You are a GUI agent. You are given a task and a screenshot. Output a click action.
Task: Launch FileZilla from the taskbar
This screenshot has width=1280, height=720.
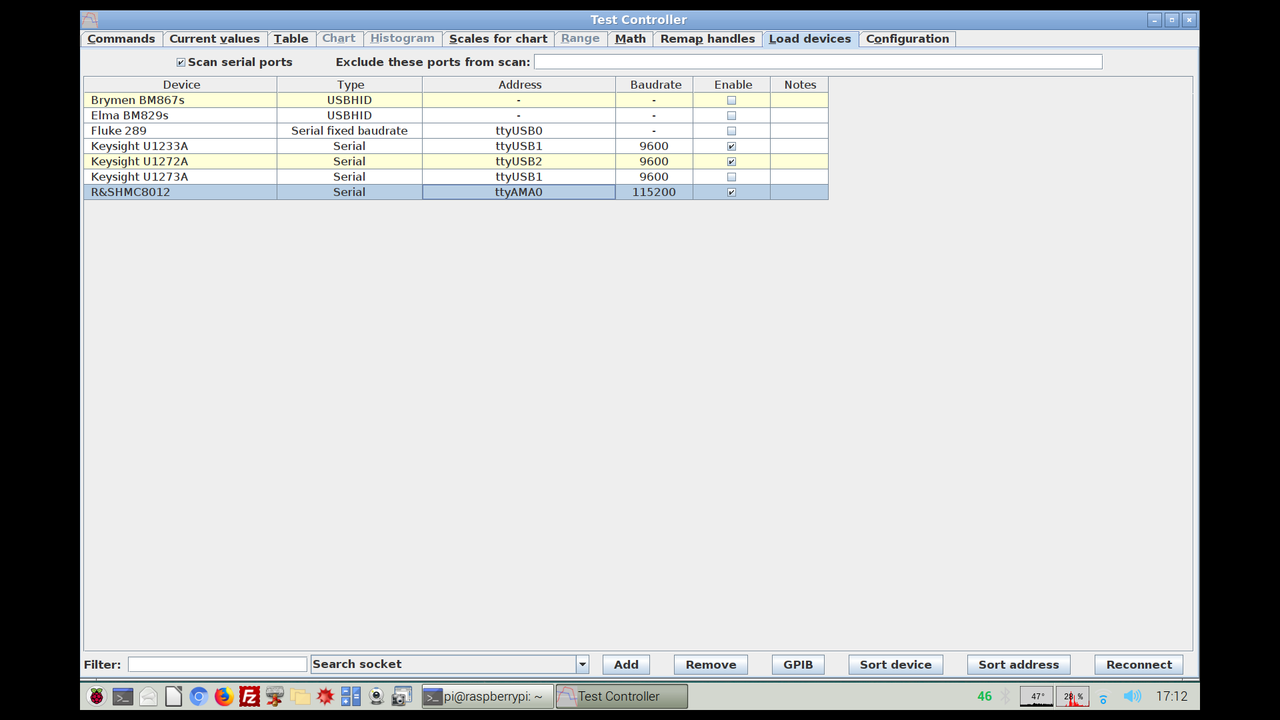click(249, 696)
